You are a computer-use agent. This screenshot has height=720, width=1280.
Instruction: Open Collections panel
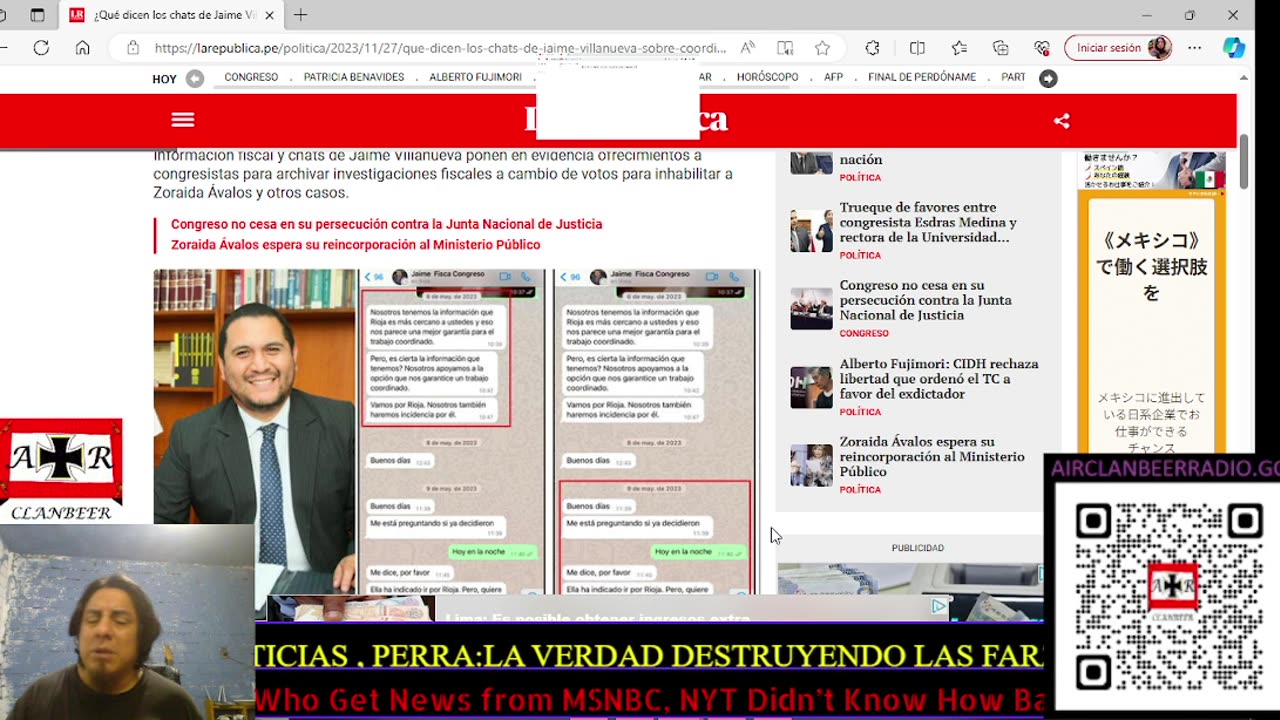[x=1001, y=48]
